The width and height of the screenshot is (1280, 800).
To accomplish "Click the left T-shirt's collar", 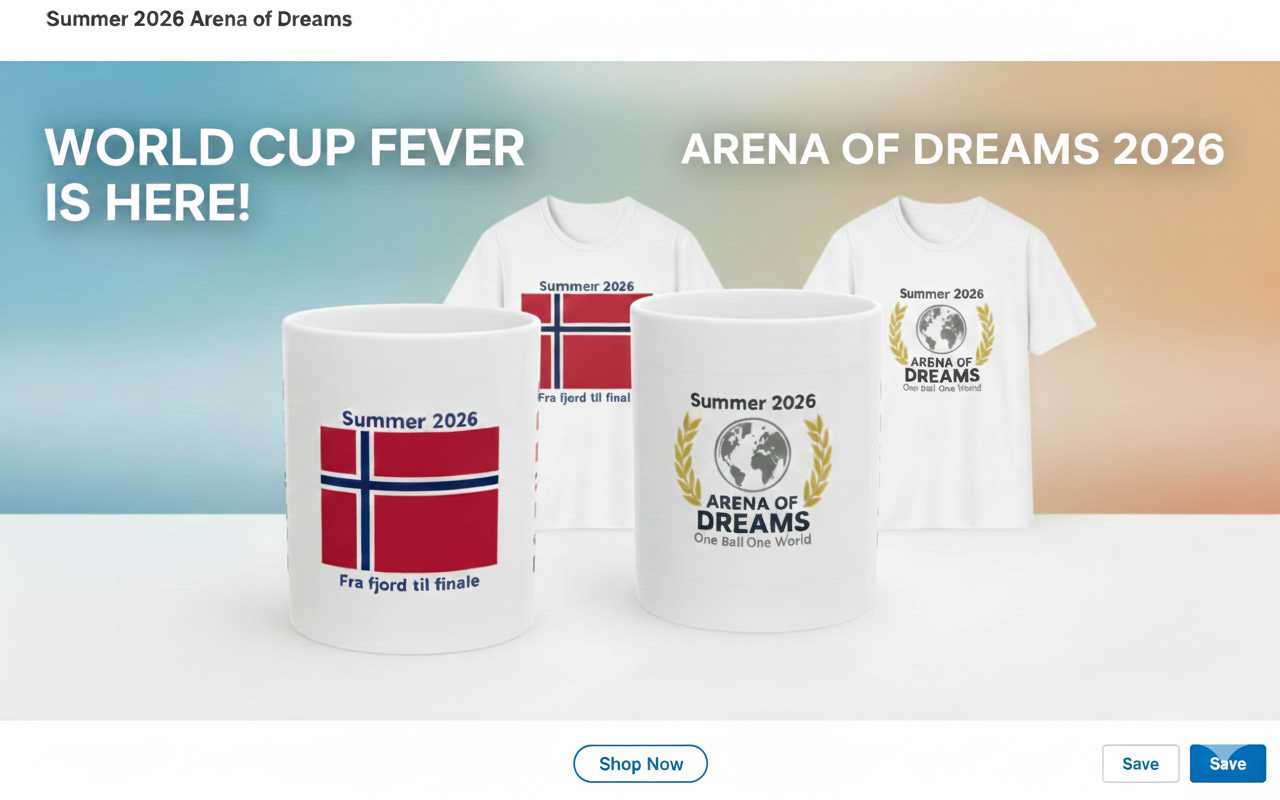I will point(584,210).
